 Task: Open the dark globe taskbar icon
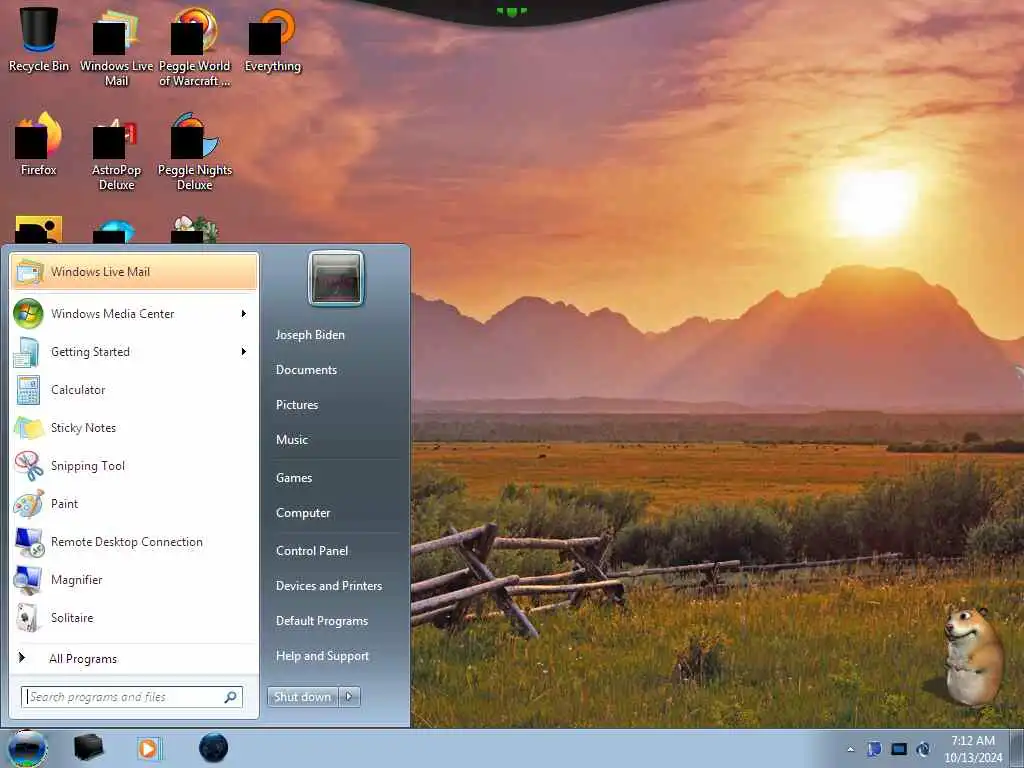(214, 748)
